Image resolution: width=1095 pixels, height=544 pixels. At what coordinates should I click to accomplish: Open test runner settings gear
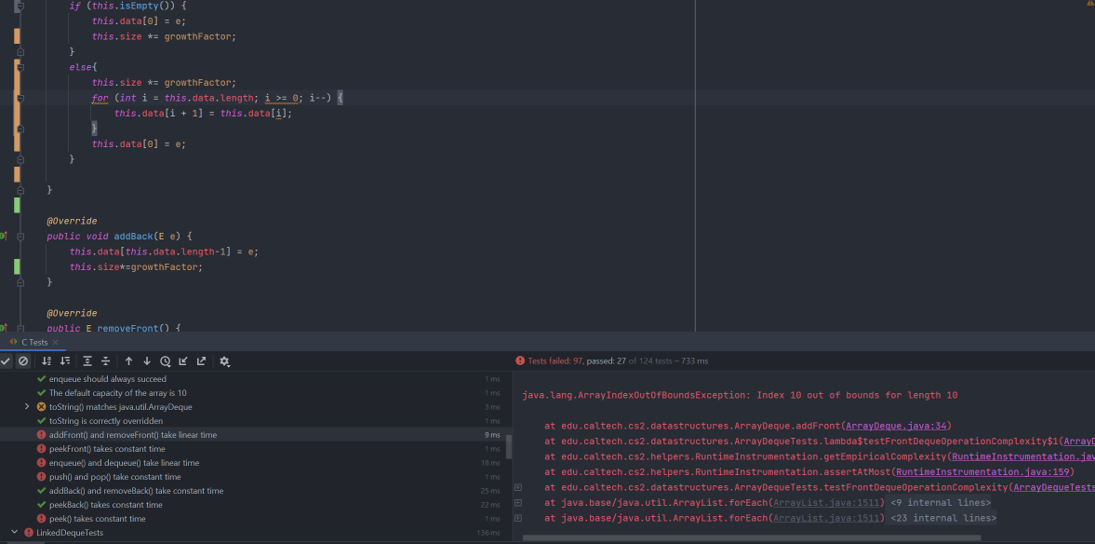(225, 361)
